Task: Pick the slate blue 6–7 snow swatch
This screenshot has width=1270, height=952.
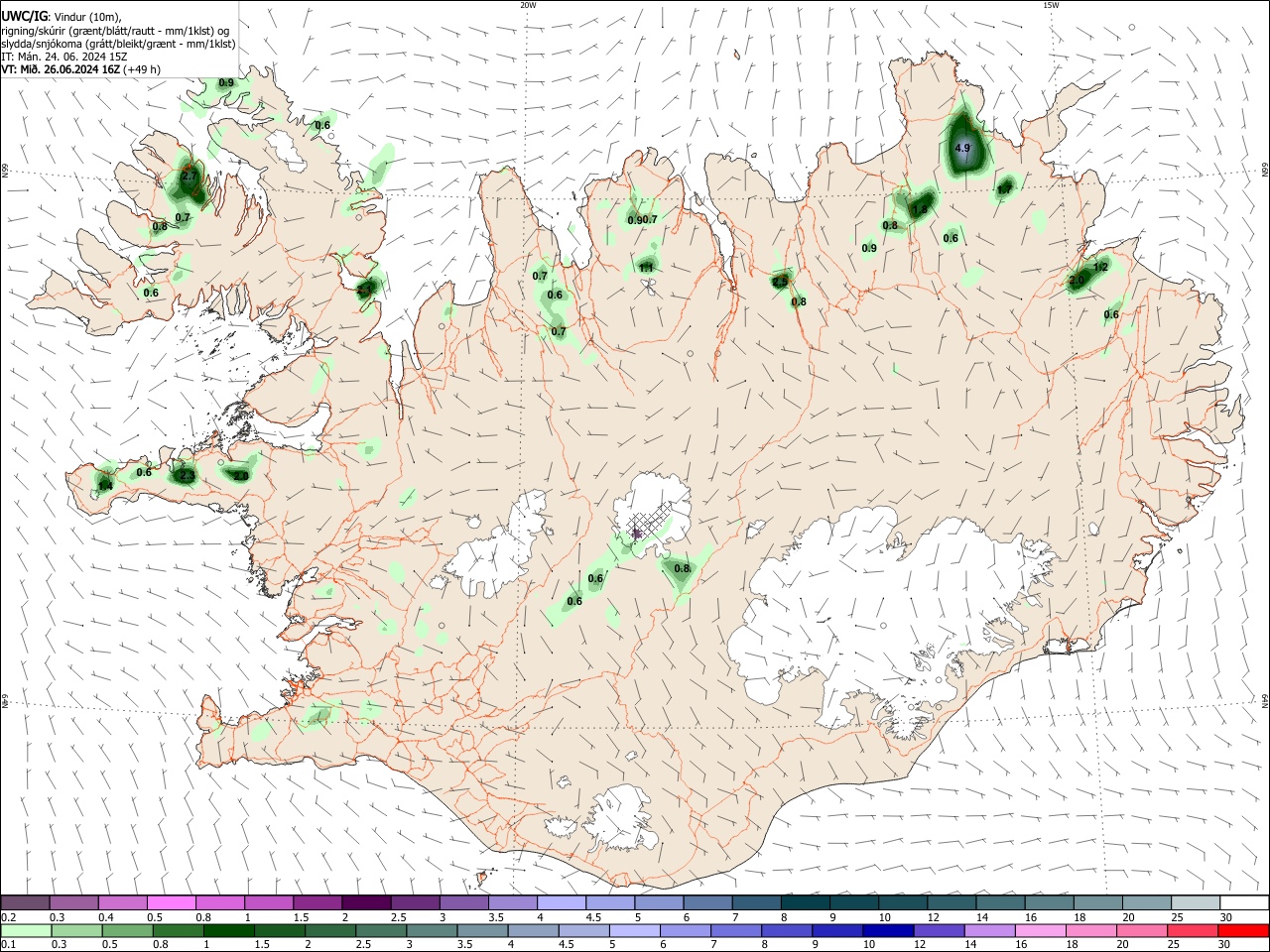Action: 707,903
